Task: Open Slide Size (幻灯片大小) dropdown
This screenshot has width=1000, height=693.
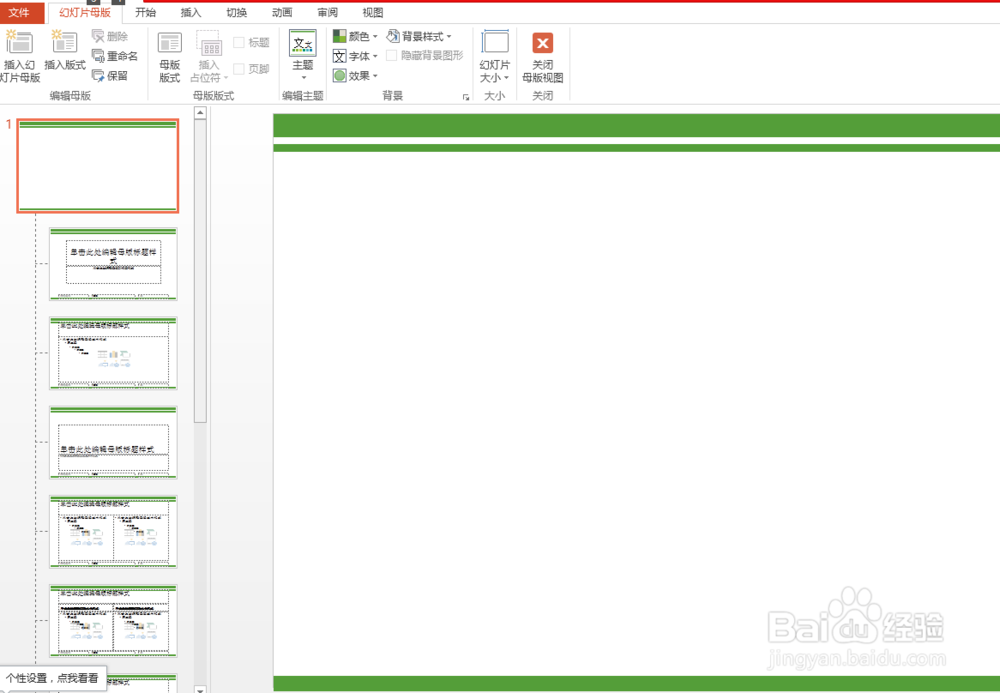Action: (494, 56)
